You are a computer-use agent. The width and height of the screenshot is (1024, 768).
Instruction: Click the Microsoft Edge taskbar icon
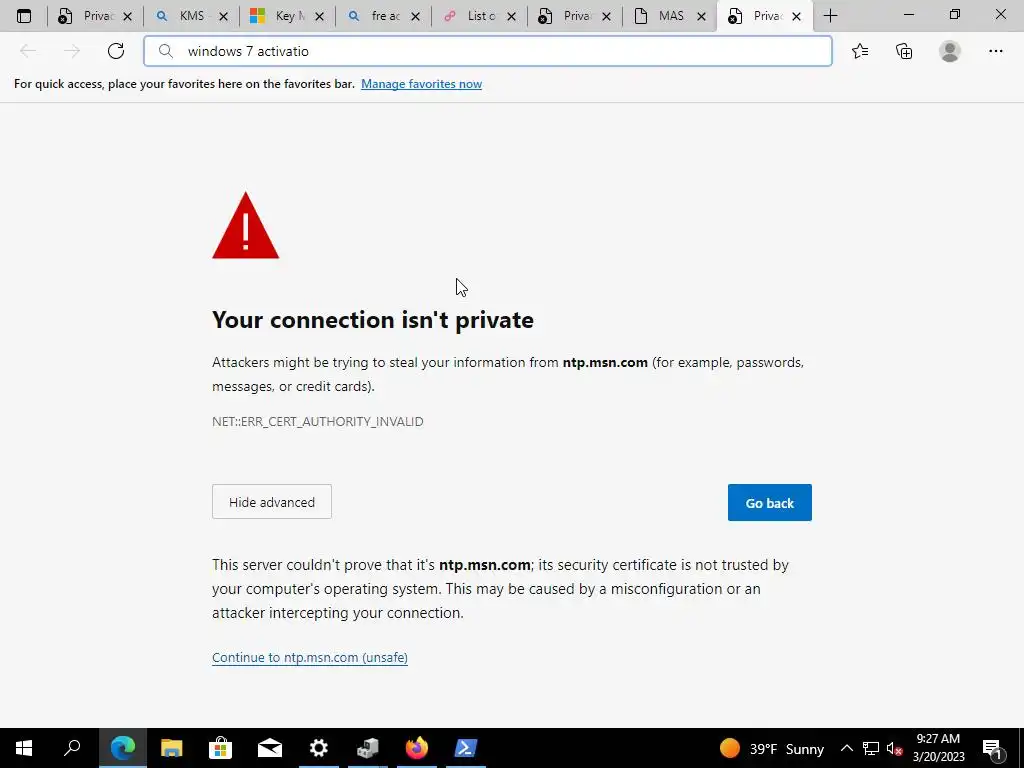point(123,748)
